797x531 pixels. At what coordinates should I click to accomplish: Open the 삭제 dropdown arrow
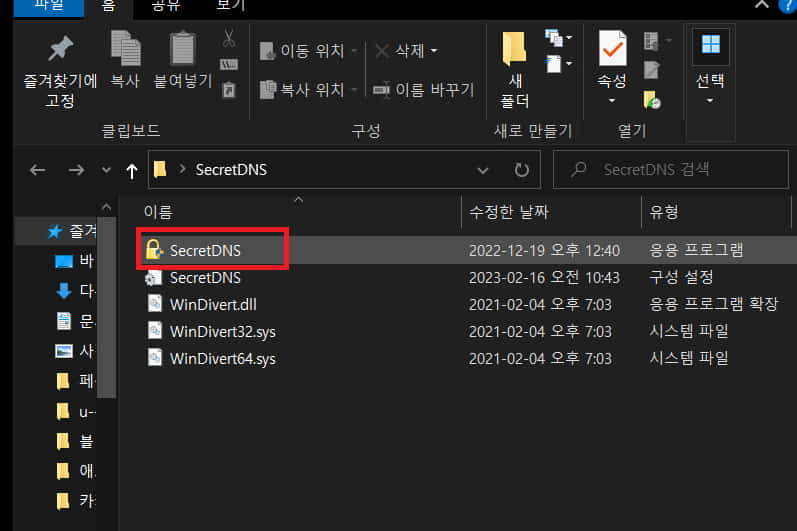(434, 51)
